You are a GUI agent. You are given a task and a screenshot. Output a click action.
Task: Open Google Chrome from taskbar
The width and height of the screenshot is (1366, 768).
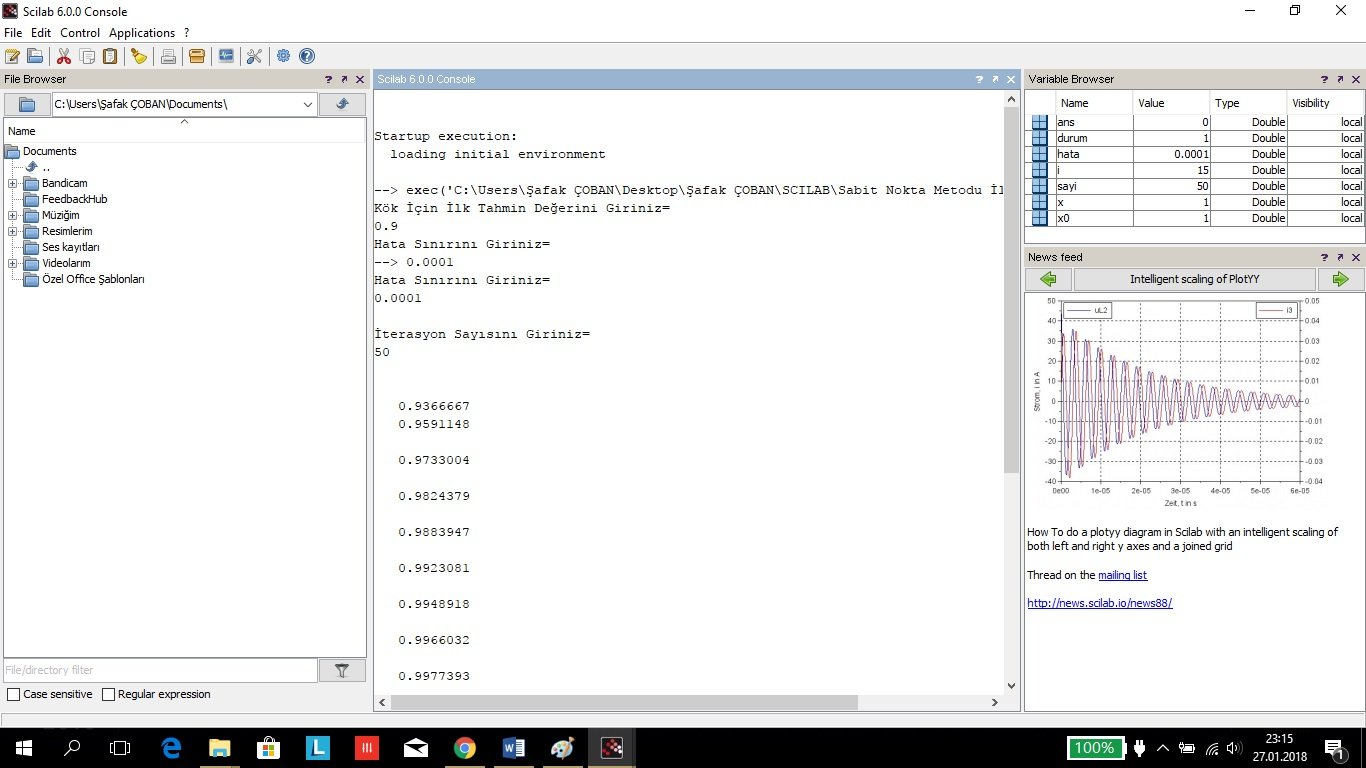(x=464, y=747)
